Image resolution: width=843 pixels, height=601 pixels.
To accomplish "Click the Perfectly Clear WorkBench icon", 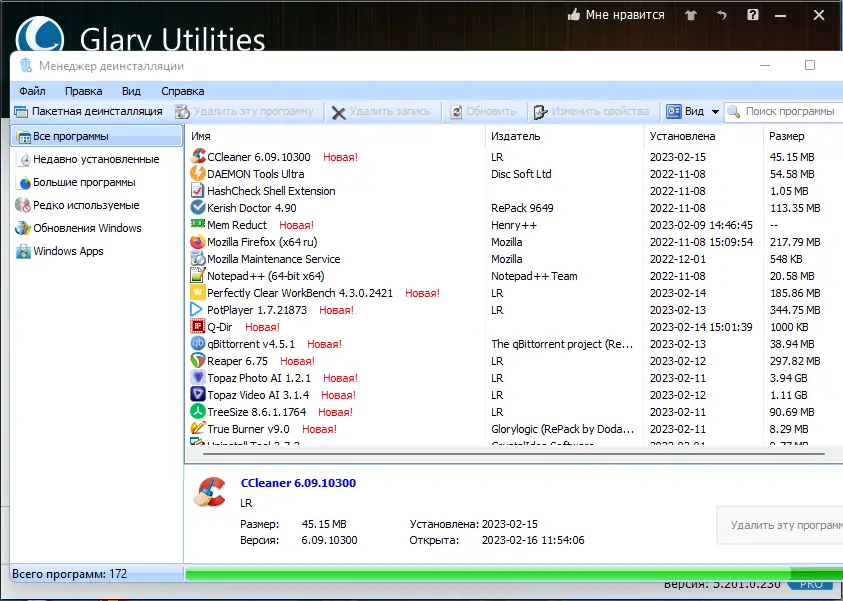I will (198, 292).
